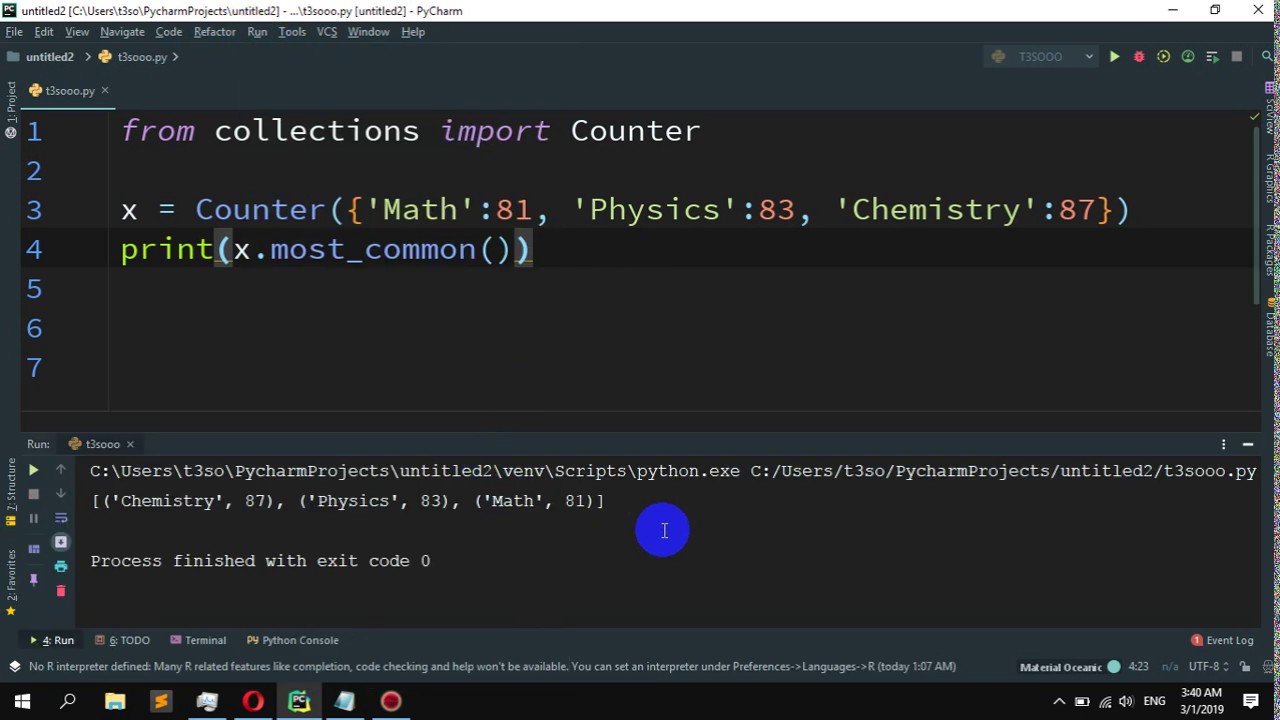
Task: Open Run panel options menu (three dots)
Action: pyautogui.click(x=1223, y=444)
